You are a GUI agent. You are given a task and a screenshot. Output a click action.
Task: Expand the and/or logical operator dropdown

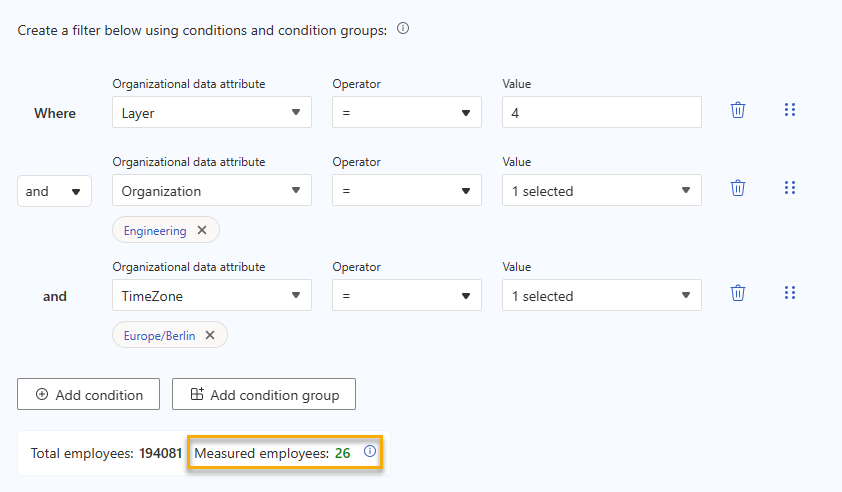point(54,191)
